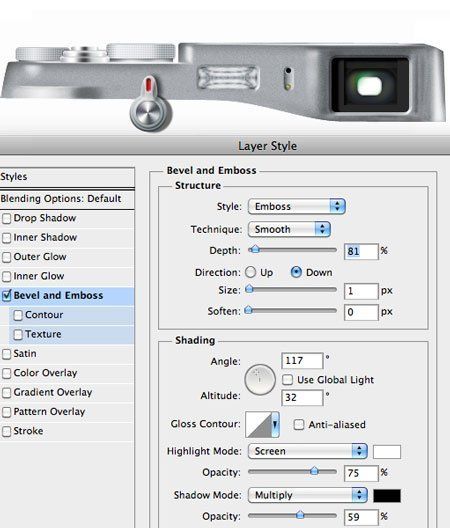Screen dimensions: 450x528
Task: Click the camera viewfinder in the canvas
Action: click(370, 85)
